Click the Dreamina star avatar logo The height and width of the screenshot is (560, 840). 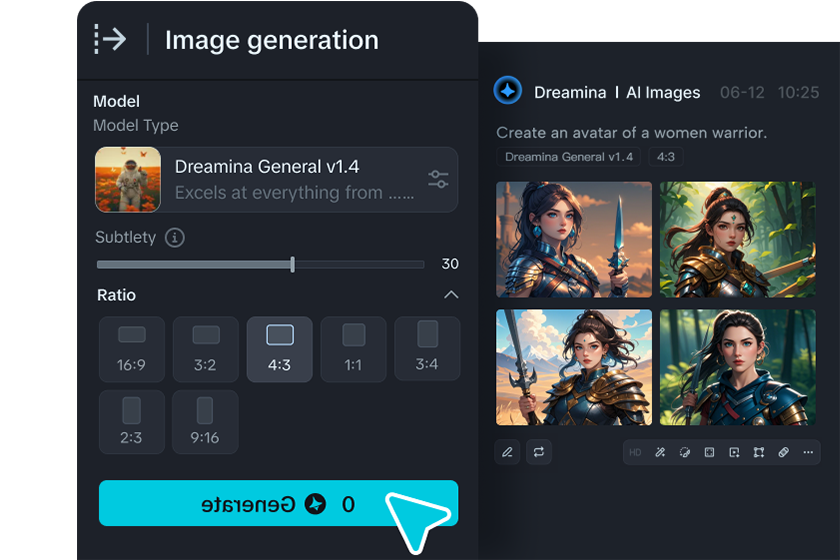[x=508, y=91]
